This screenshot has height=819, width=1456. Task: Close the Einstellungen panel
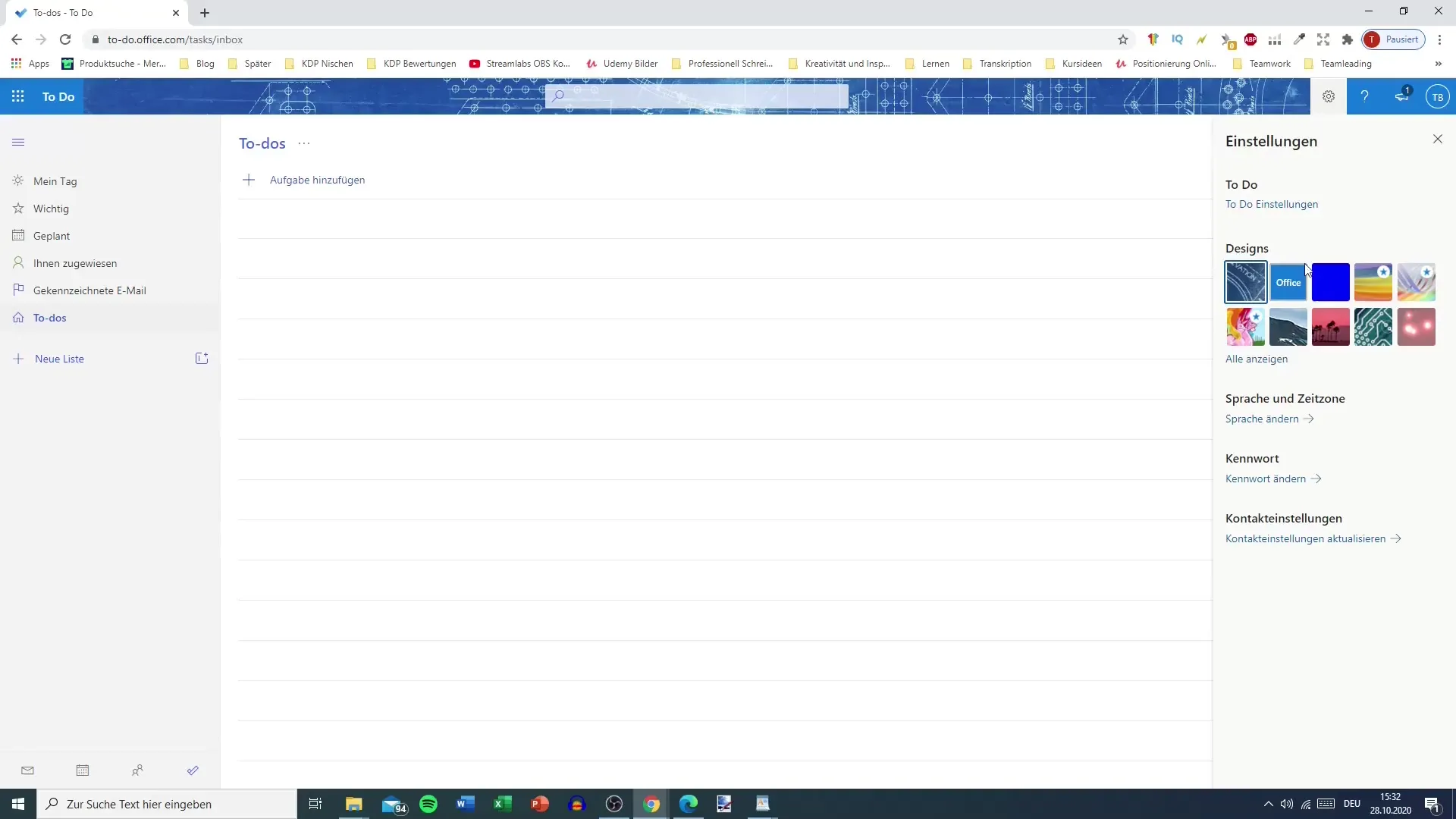coord(1438,139)
